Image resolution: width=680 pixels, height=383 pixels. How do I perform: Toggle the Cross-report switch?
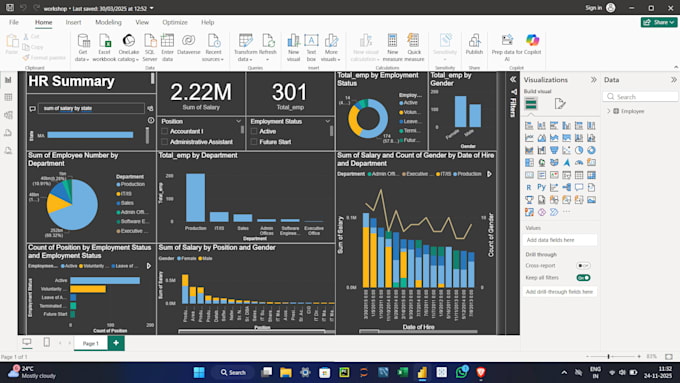pos(583,265)
